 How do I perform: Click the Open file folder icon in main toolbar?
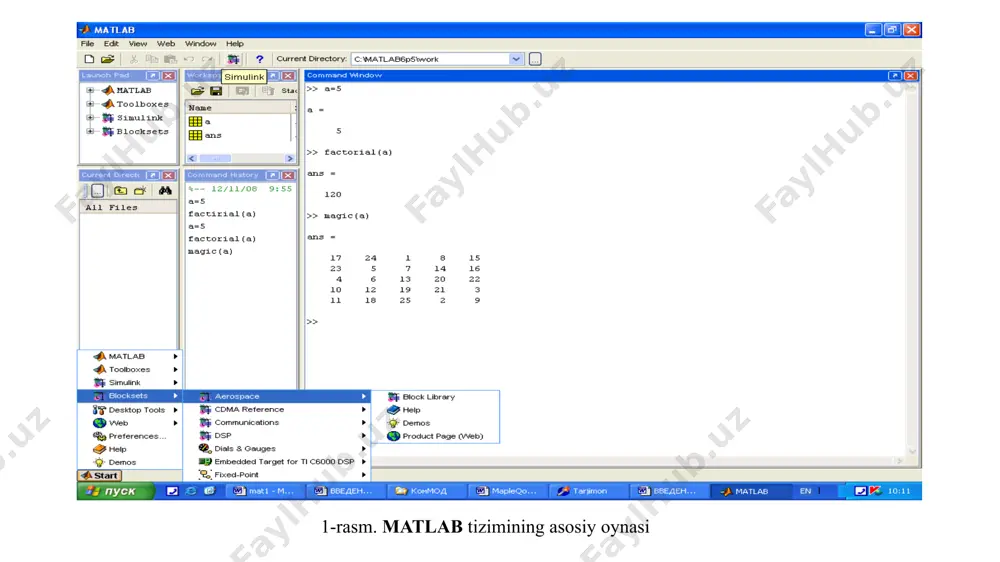click(x=108, y=59)
